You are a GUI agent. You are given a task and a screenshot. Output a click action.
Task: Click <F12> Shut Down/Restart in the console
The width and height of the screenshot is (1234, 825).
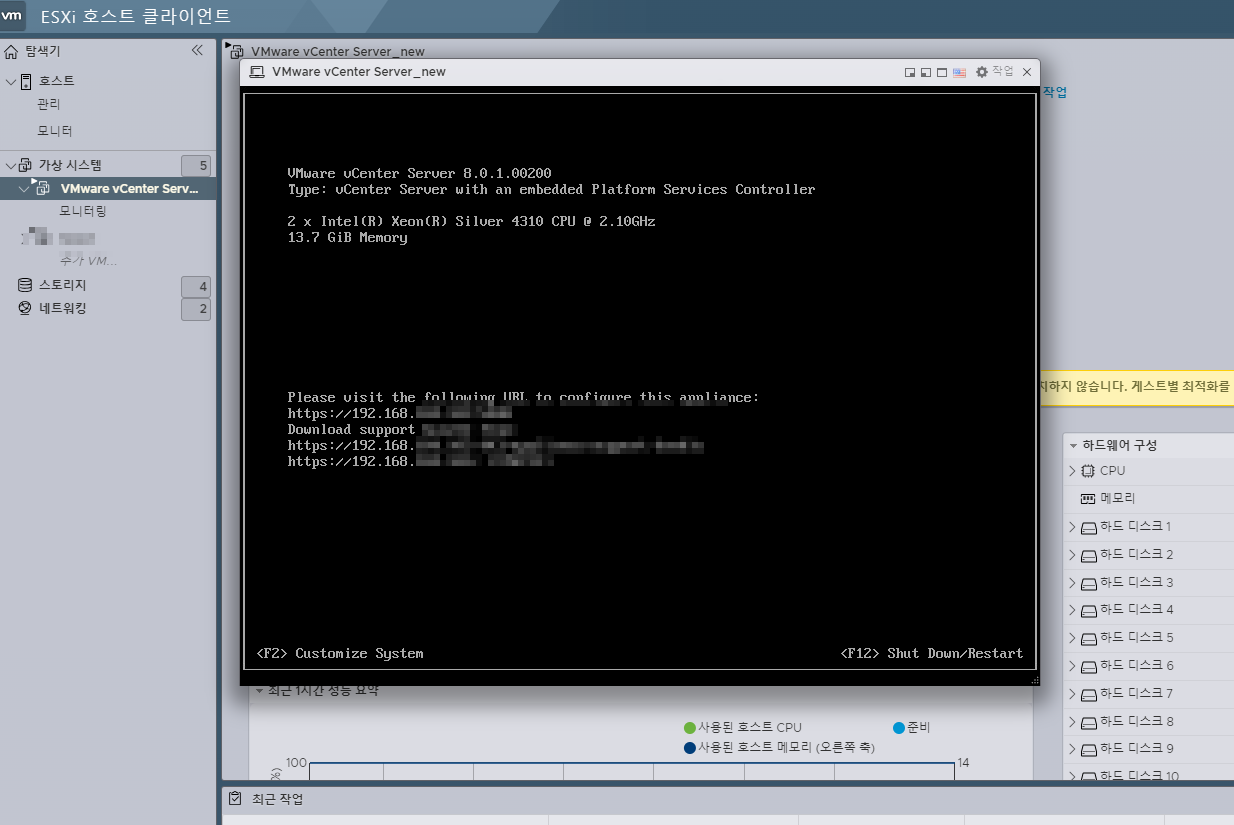(x=932, y=653)
